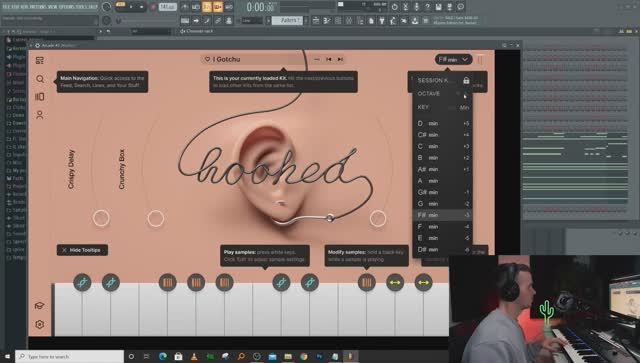Toggle the FL Studio metronome
This screenshot has width=640, height=363.
184,7
